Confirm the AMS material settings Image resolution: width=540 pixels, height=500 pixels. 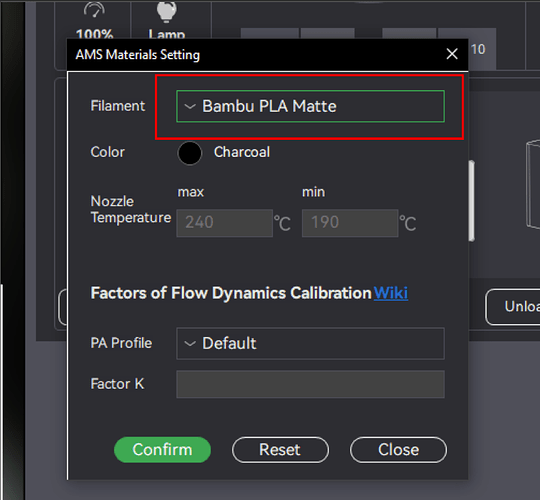(x=162, y=450)
